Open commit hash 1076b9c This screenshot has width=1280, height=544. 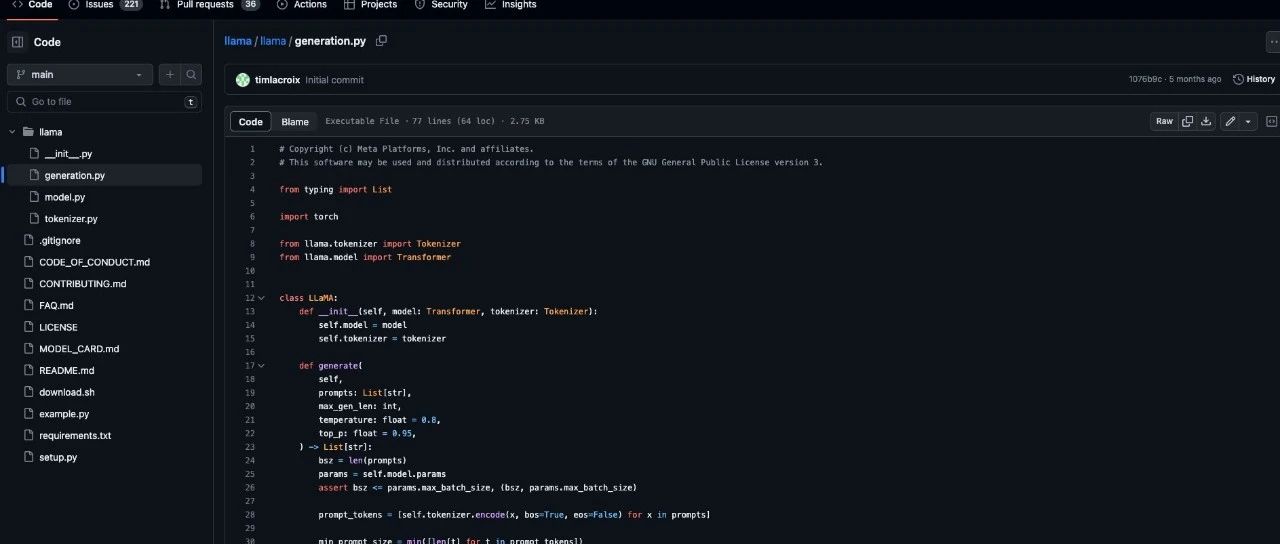(x=1145, y=79)
